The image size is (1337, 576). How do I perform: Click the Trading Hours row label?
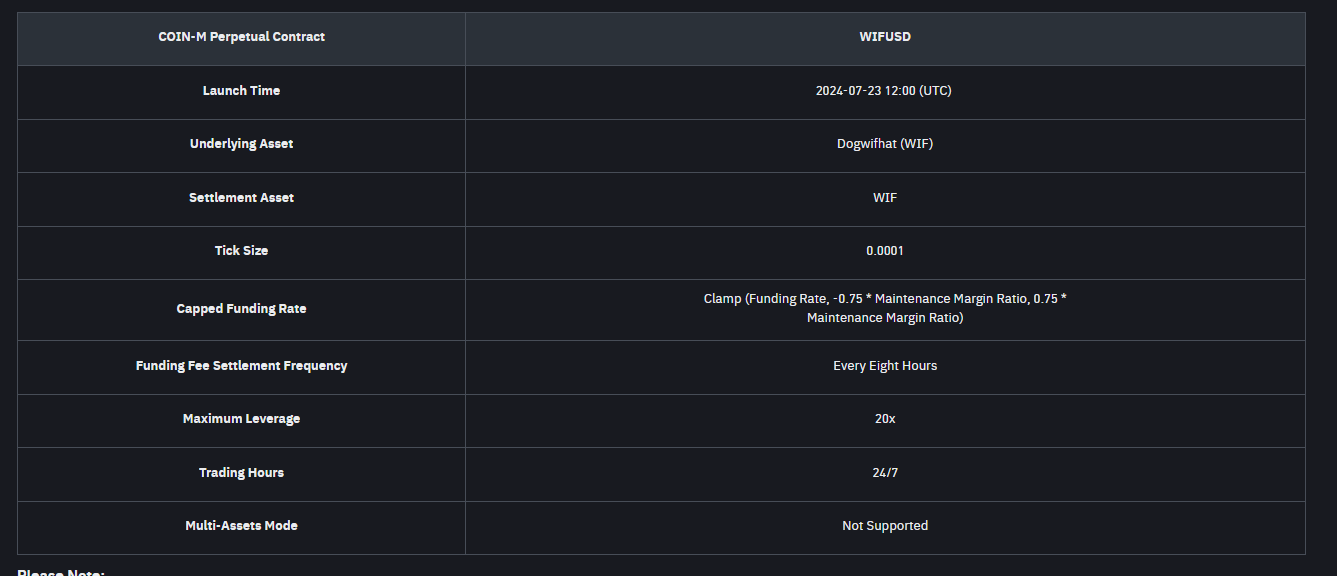(x=241, y=473)
